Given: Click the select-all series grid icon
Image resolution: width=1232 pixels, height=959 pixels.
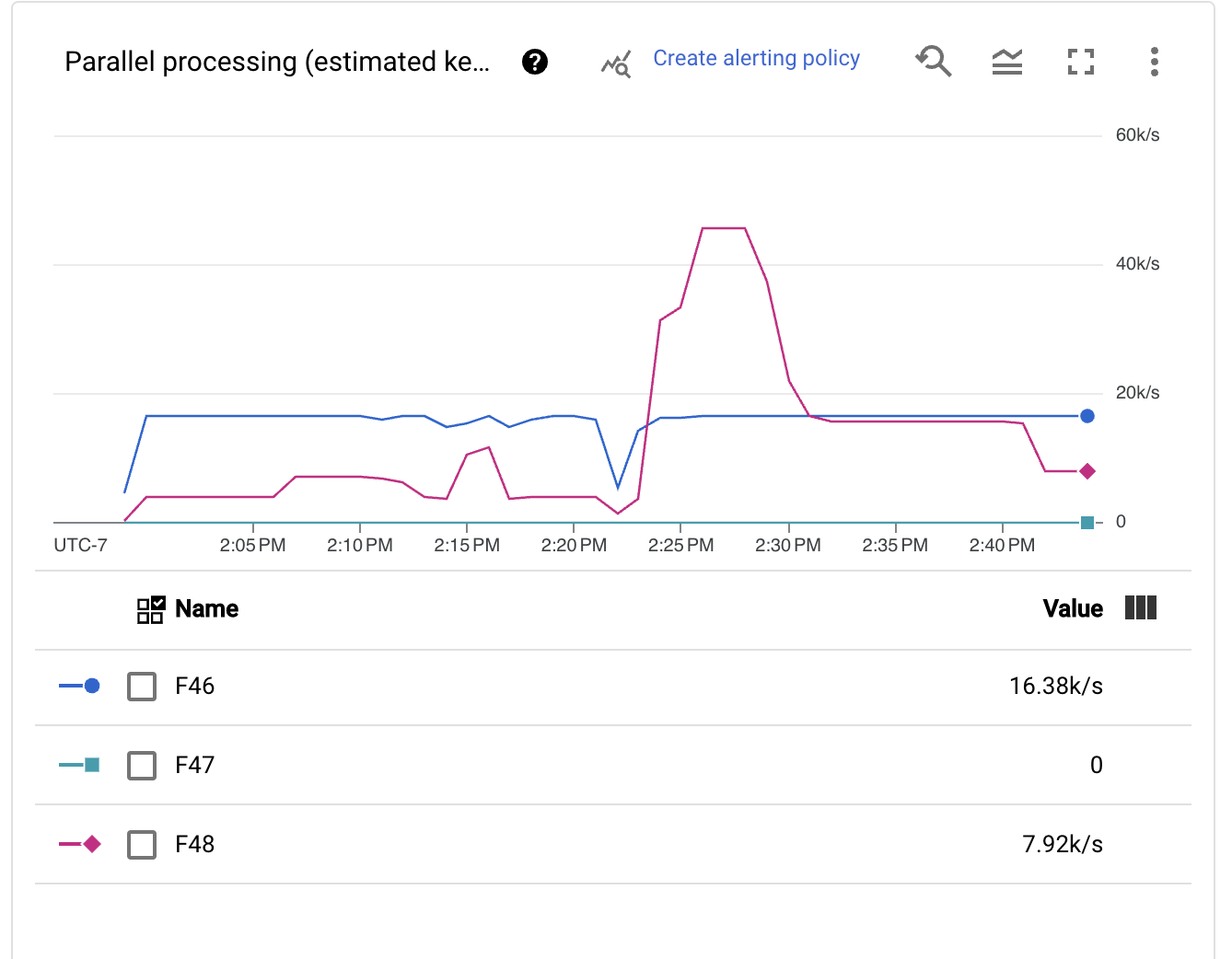Looking at the screenshot, I should (150, 609).
